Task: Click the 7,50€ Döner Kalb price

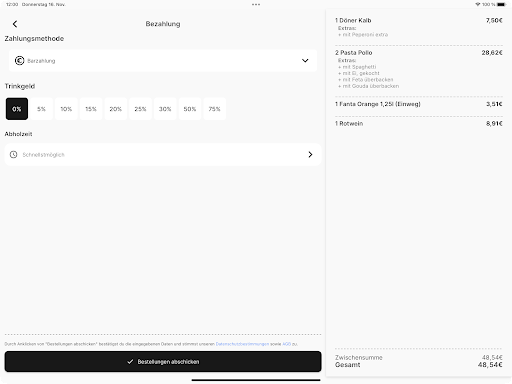Action: [494, 20]
